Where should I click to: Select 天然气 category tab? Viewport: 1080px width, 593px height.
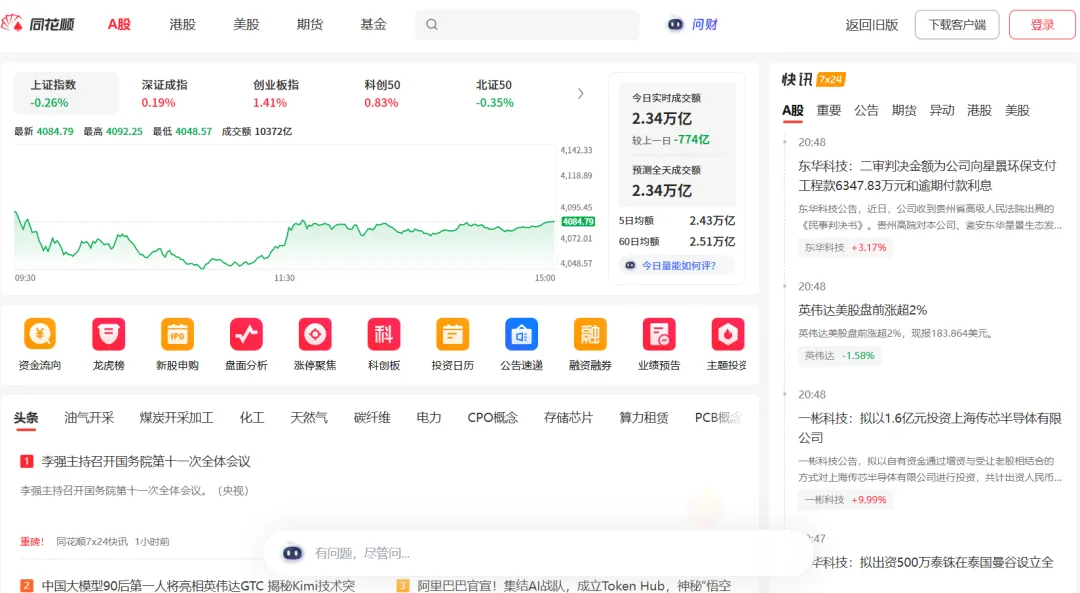pyautogui.click(x=309, y=417)
